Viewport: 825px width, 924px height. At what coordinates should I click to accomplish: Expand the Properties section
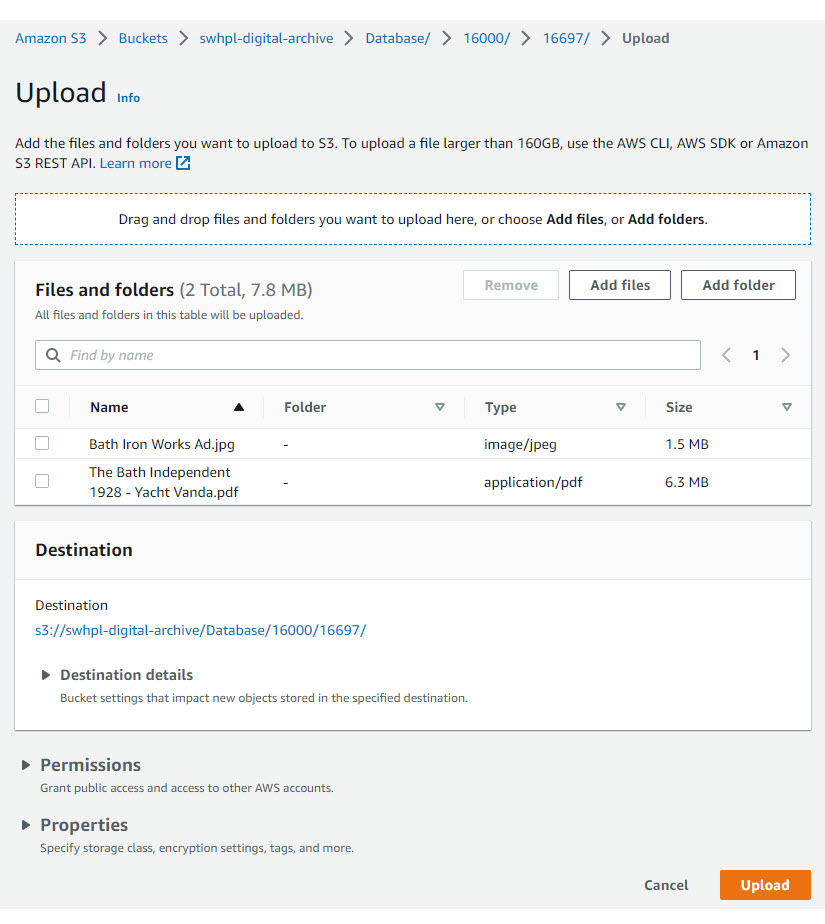click(25, 825)
